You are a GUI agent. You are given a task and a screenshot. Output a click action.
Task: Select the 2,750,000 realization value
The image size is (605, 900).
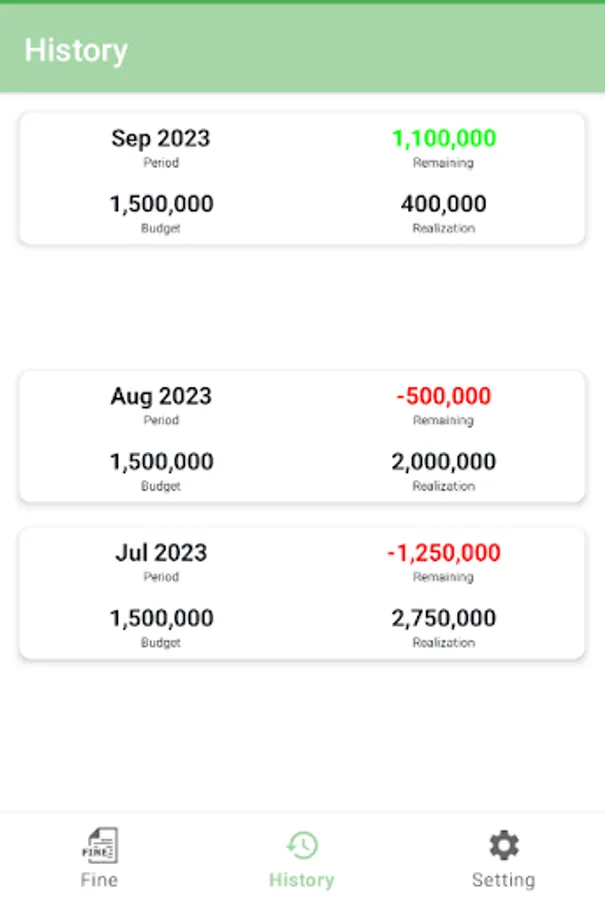[x=443, y=618]
